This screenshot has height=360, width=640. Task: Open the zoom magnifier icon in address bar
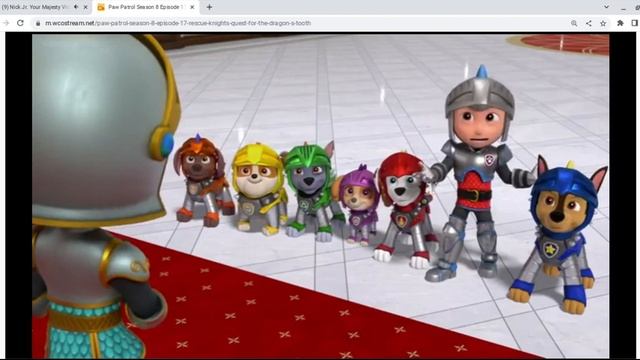(x=574, y=23)
